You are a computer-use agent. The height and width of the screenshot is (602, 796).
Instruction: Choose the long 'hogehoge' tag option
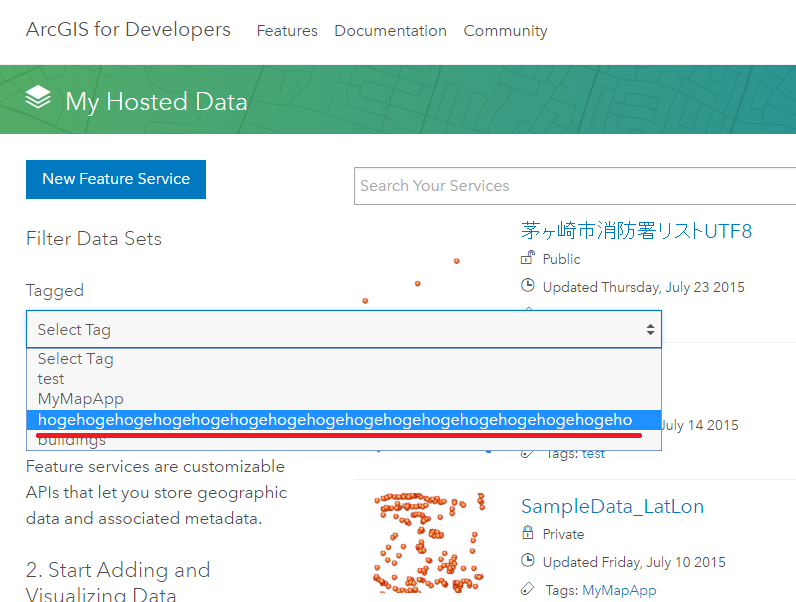click(x=344, y=420)
